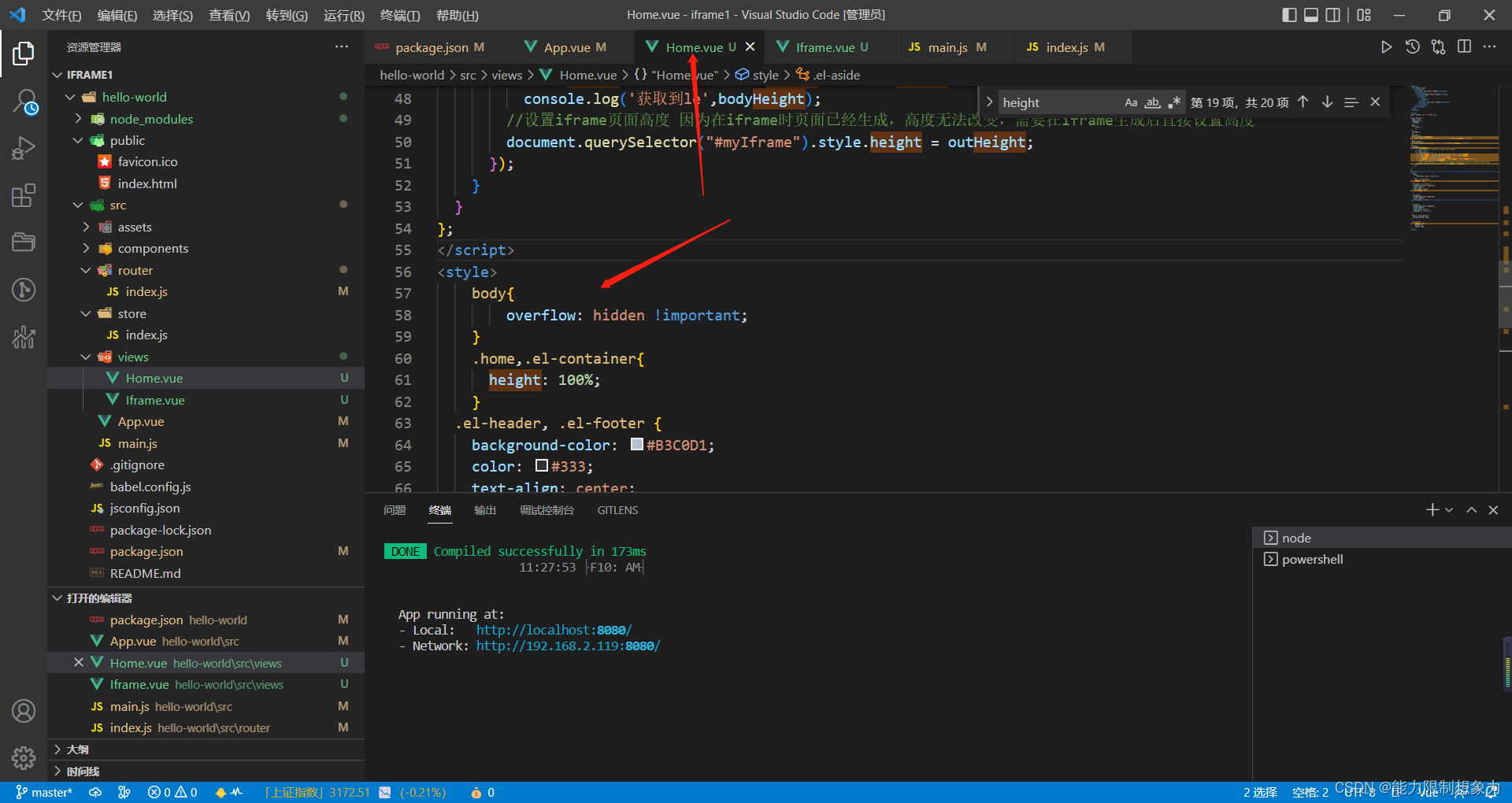1512x803 pixels.
Task: Switch to the 输出 output panel tab
Action: click(x=485, y=510)
